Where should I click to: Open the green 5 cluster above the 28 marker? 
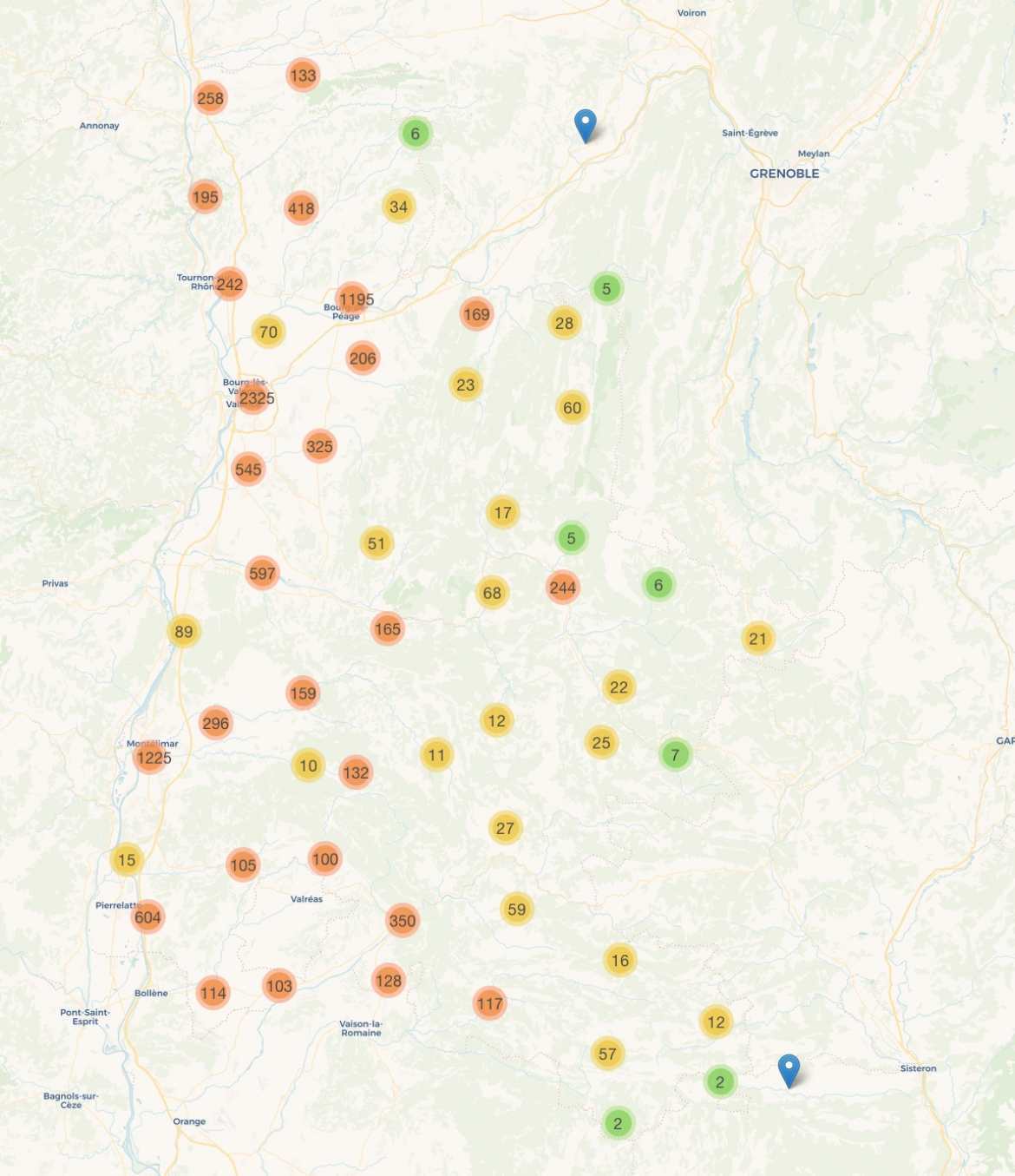click(x=608, y=288)
